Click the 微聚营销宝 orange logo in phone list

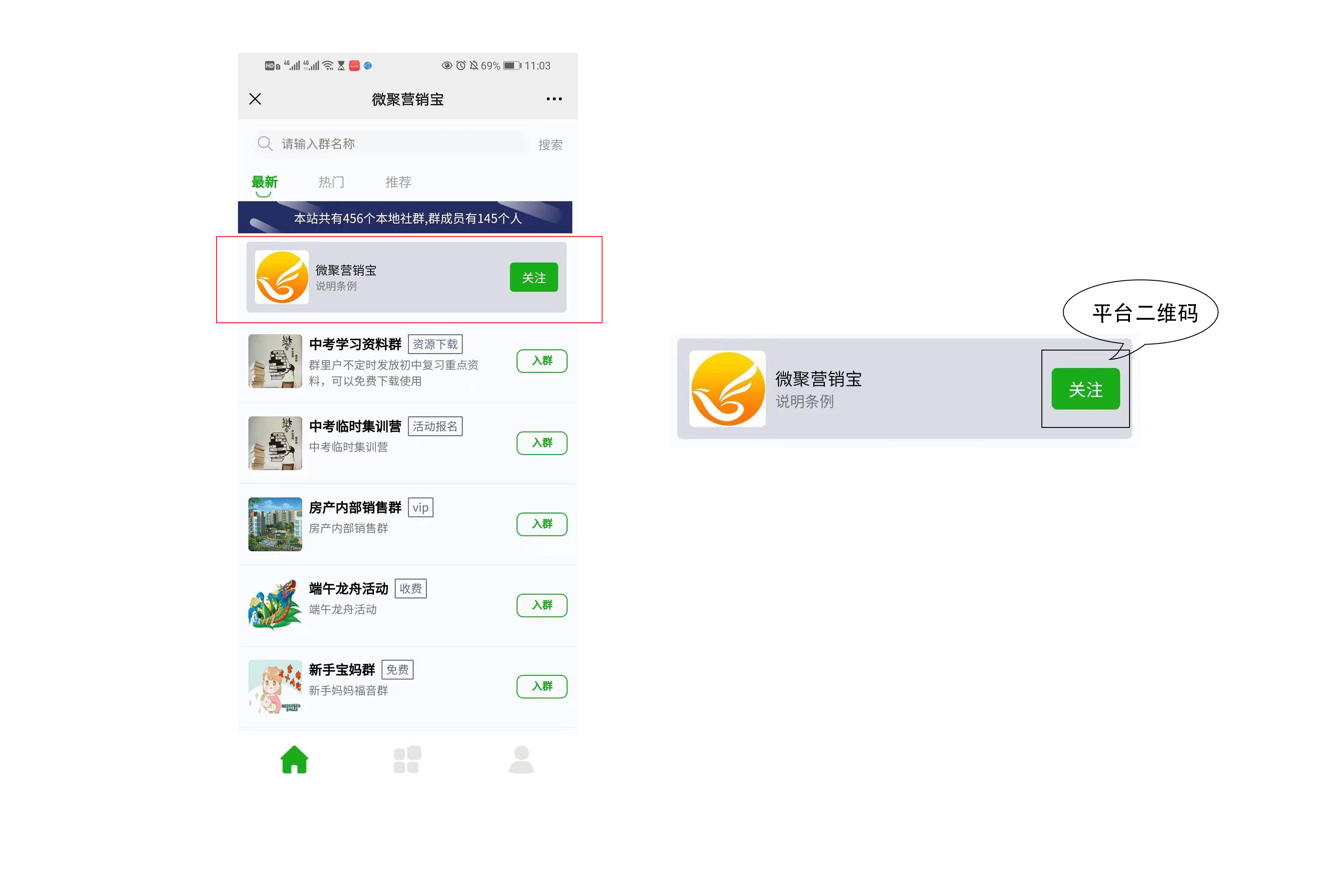[x=282, y=277]
